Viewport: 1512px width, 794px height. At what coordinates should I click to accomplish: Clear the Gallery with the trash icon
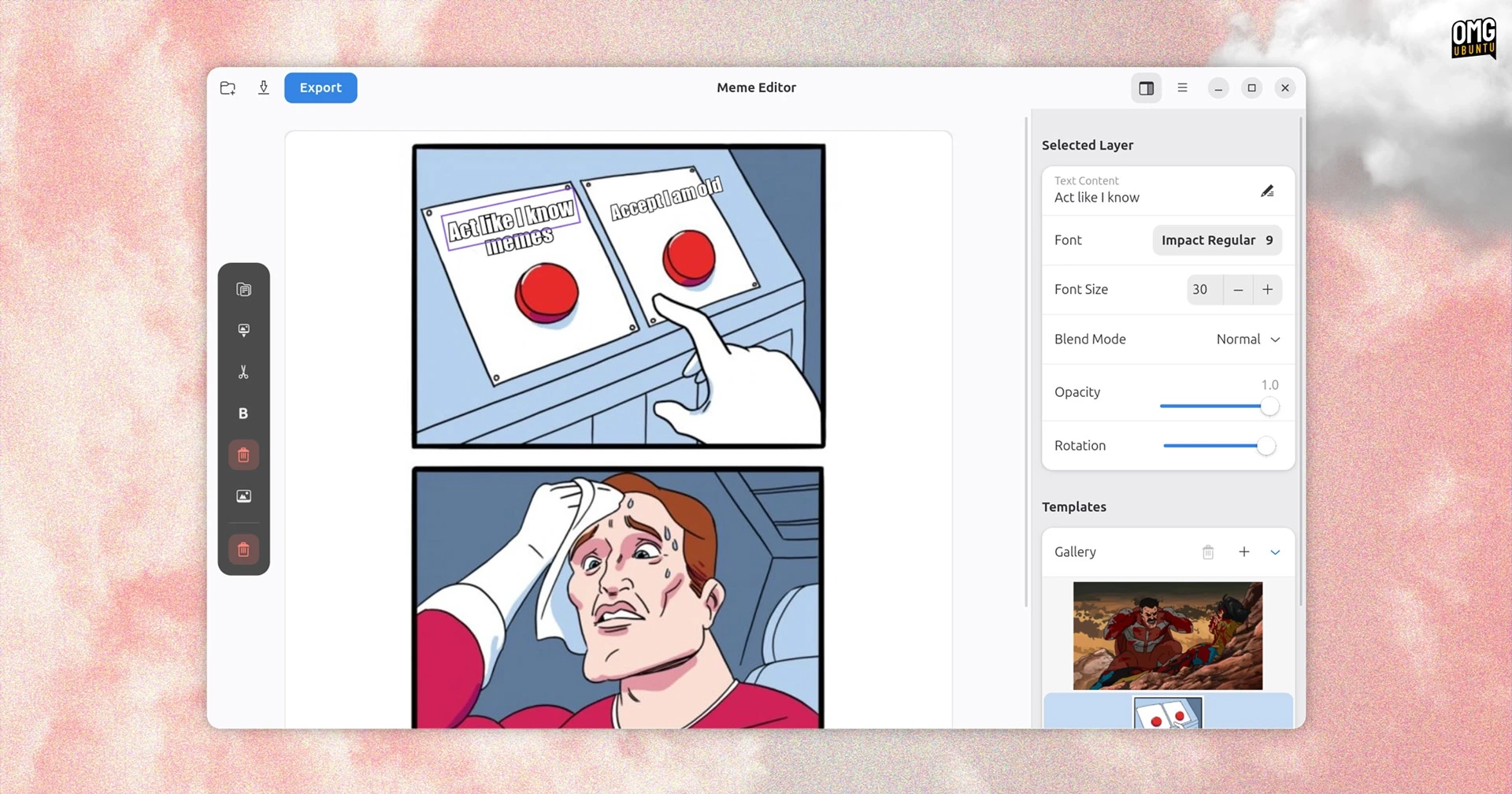point(1209,551)
